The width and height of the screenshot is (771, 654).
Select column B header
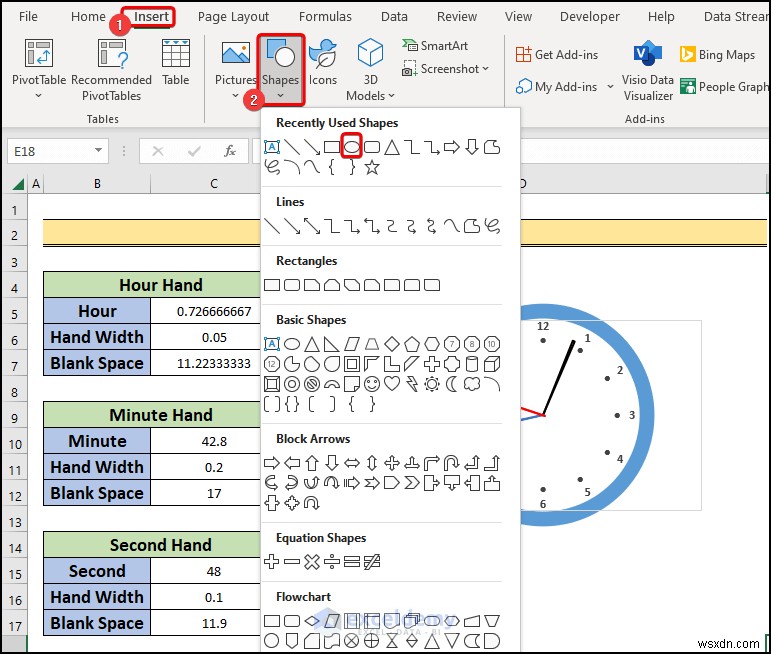coord(97,183)
